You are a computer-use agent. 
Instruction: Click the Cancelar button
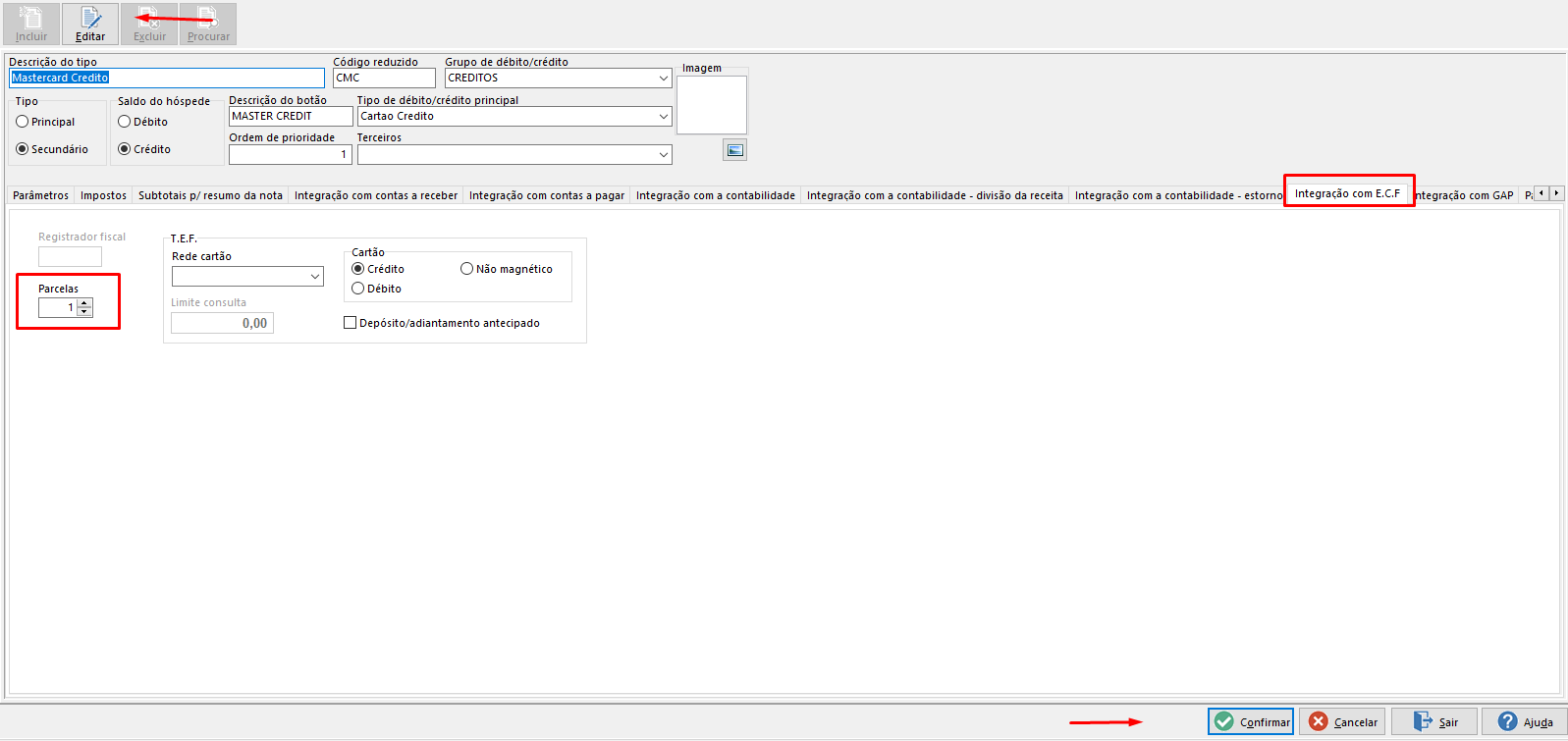pyautogui.click(x=1342, y=721)
